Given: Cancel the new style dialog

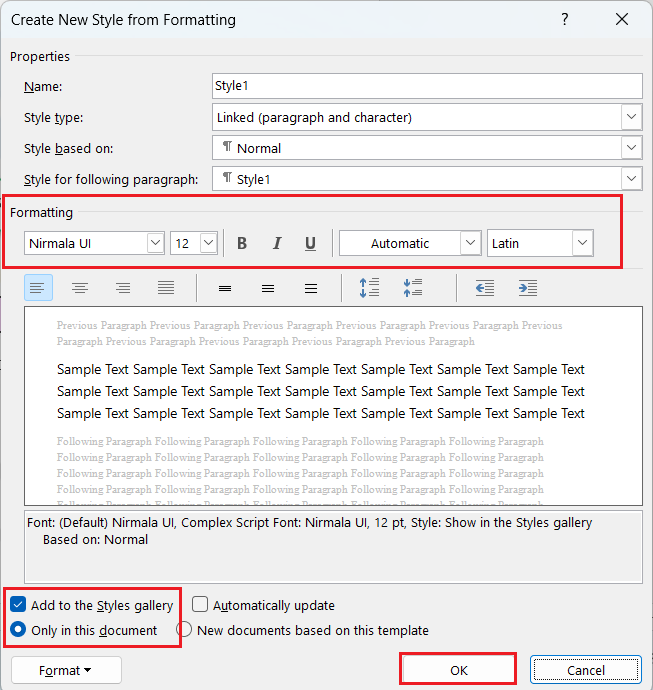Looking at the screenshot, I should point(586,670).
